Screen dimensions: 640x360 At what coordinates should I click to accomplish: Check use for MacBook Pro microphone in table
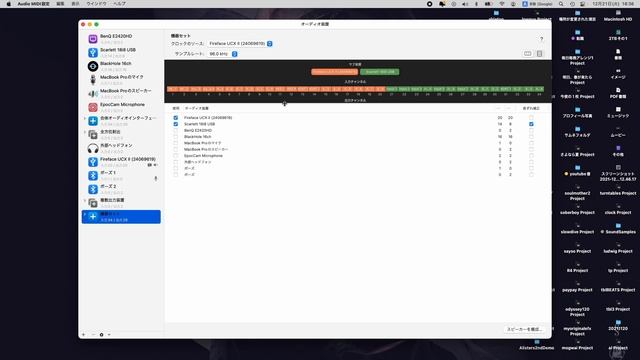[176, 143]
